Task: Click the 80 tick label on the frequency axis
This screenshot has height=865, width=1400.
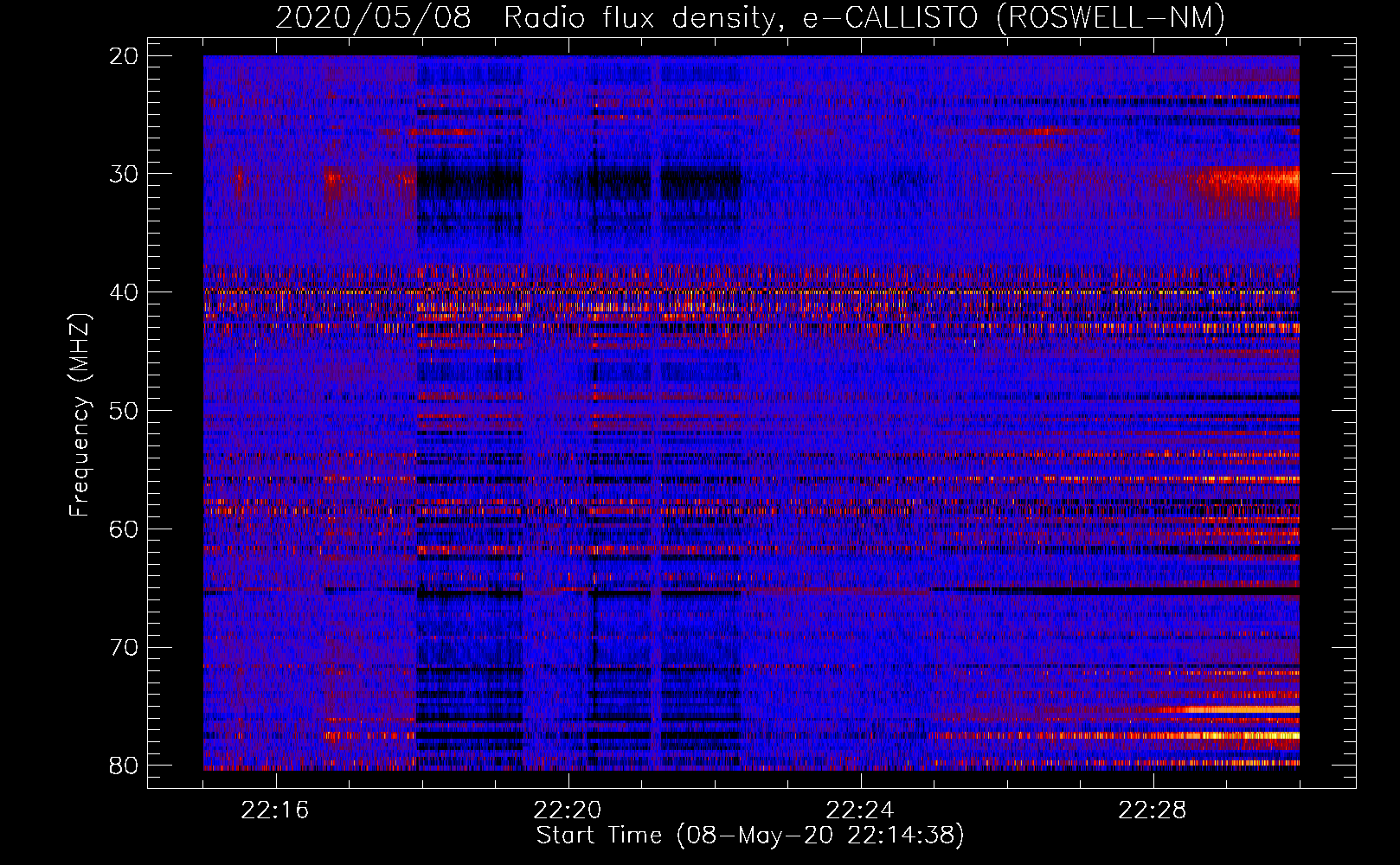Action: point(124,766)
